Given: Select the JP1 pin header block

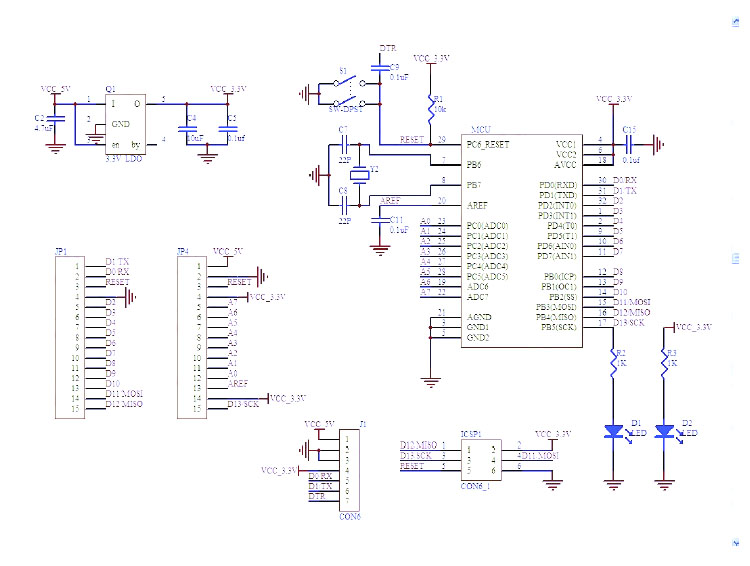Looking at the screenshot, I should [x=70, y=336].
